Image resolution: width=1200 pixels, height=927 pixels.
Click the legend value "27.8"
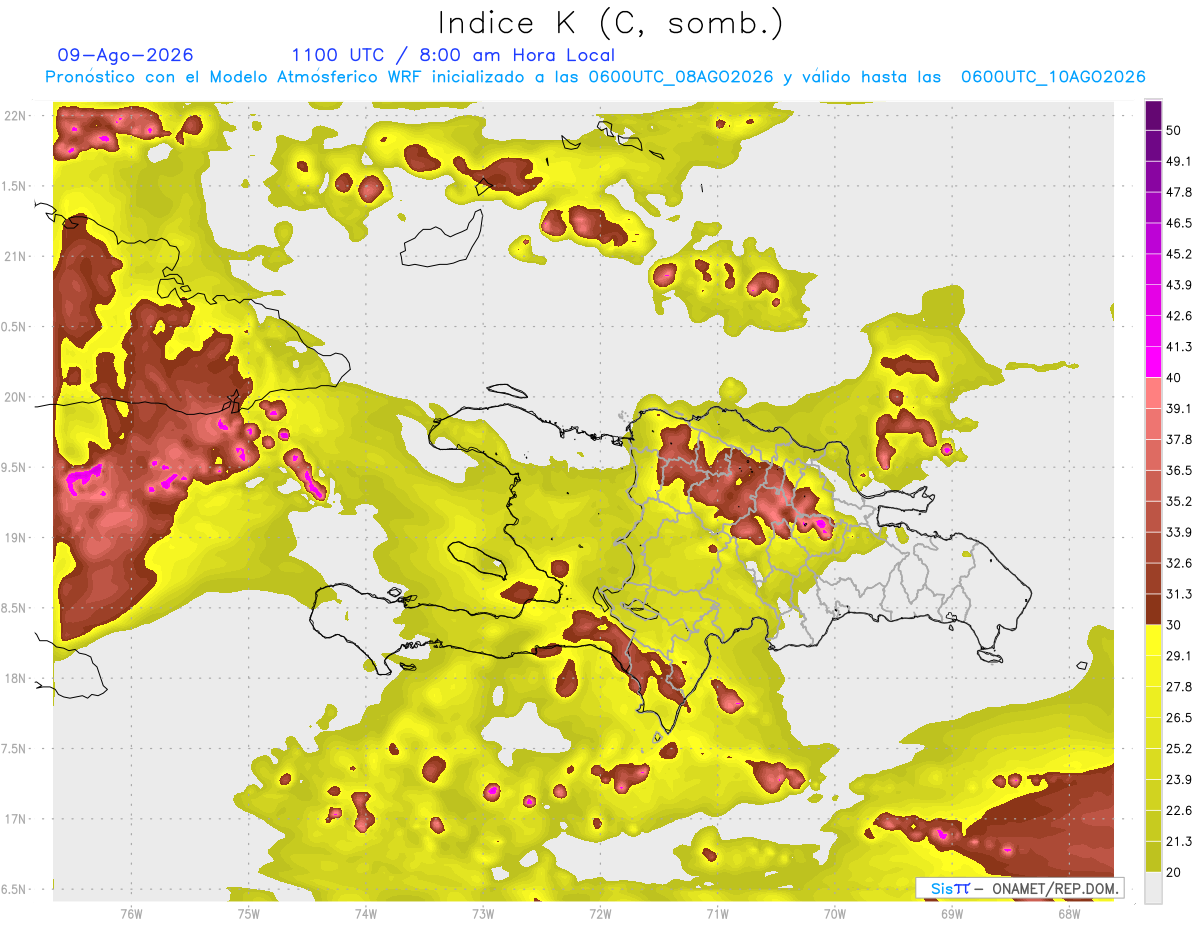[1179, 687]
